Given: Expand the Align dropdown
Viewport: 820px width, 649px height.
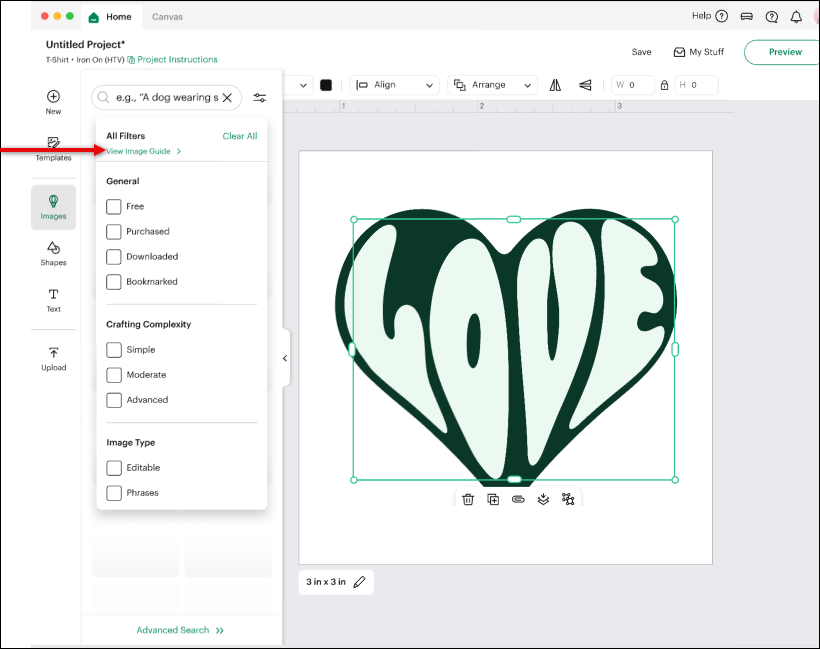Looking at the screenshot, I should pos(394,85).
